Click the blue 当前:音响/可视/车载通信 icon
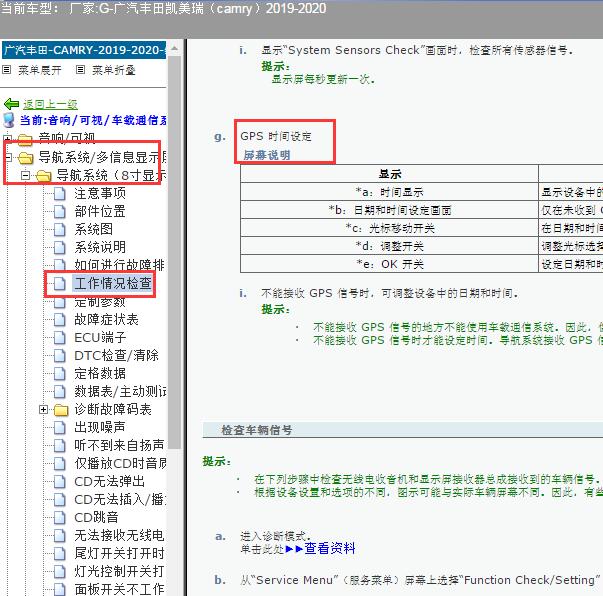This screenshot has height=596, width=603. (x=9, y=120)
